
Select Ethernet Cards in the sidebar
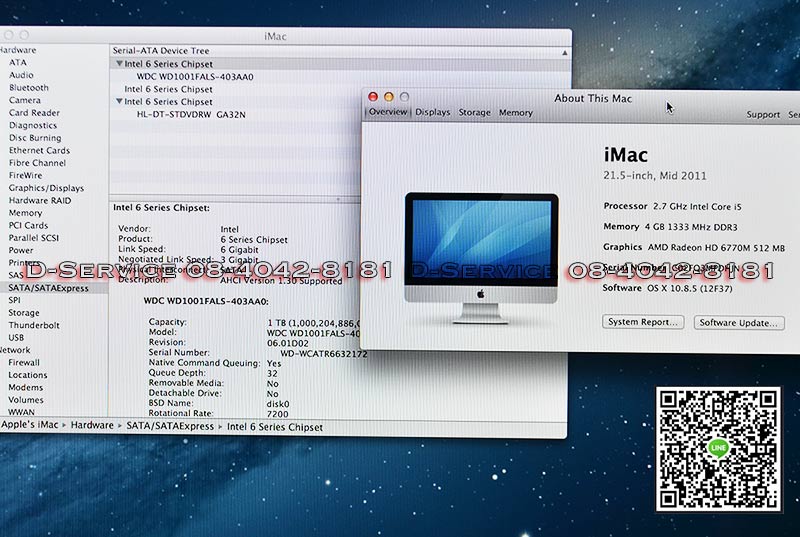click(39, 150)
